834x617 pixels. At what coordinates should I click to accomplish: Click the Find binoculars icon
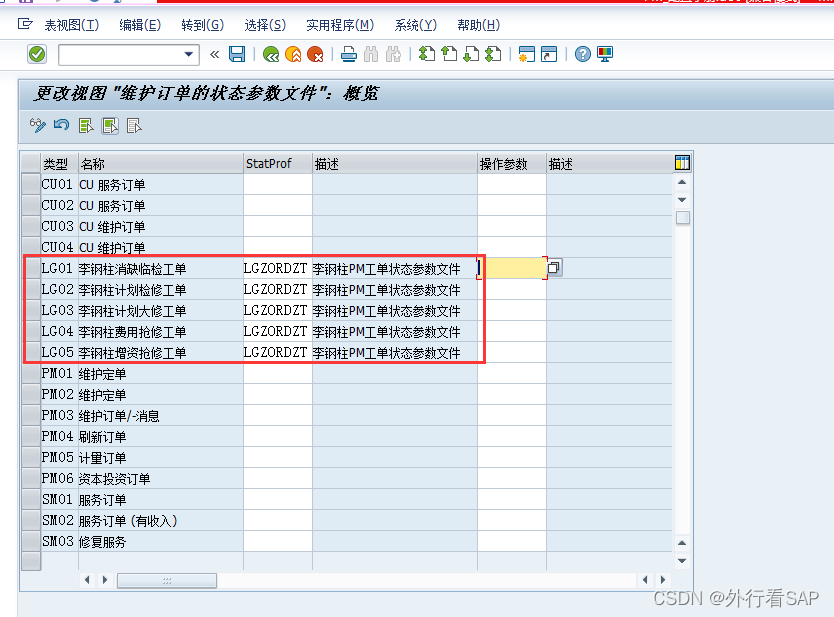pyautogui.click(x=371, y=54)
